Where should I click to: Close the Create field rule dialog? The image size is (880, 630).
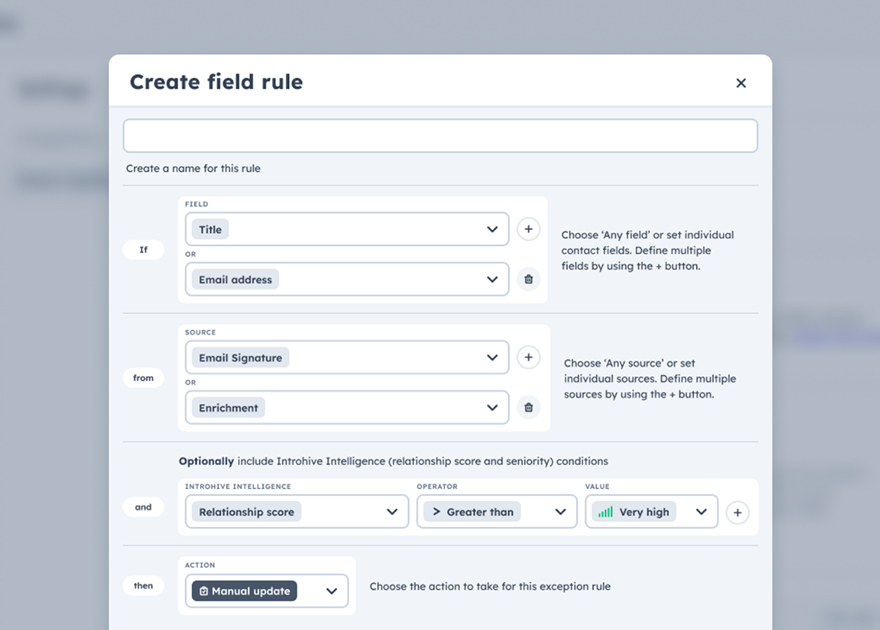741,83
